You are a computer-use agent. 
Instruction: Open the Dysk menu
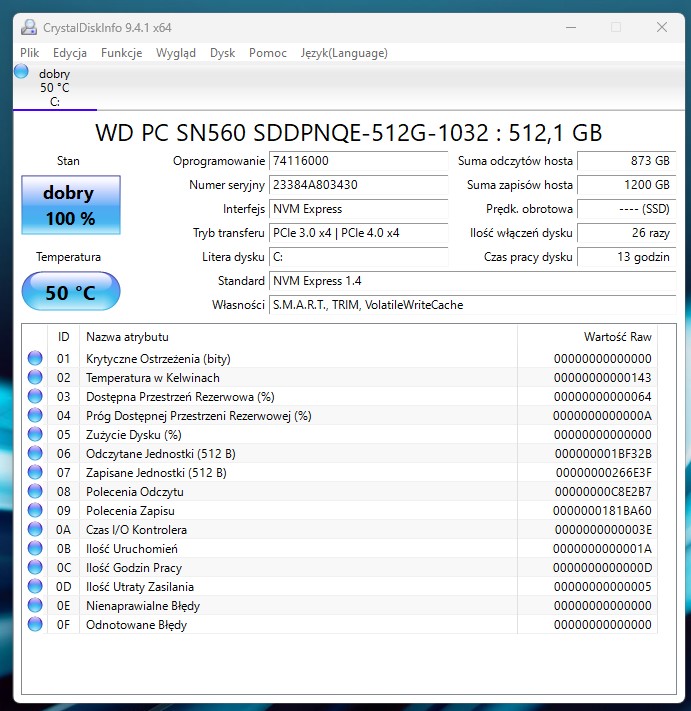click(x=222, y=53)
